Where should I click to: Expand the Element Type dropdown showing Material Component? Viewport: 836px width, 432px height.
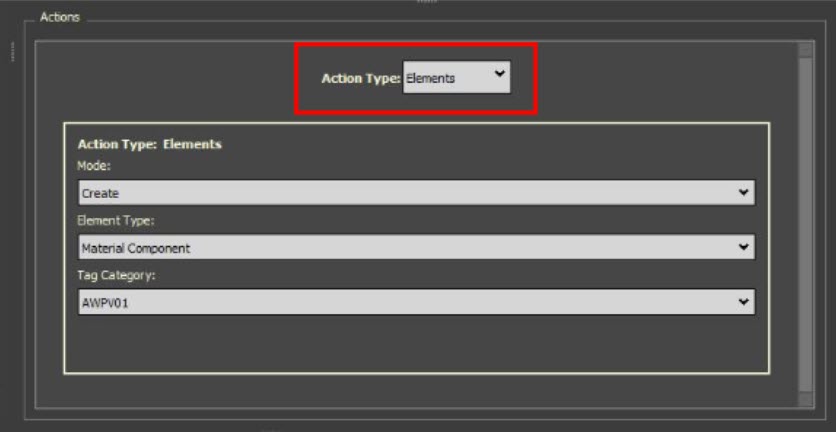tap(416, 247)
